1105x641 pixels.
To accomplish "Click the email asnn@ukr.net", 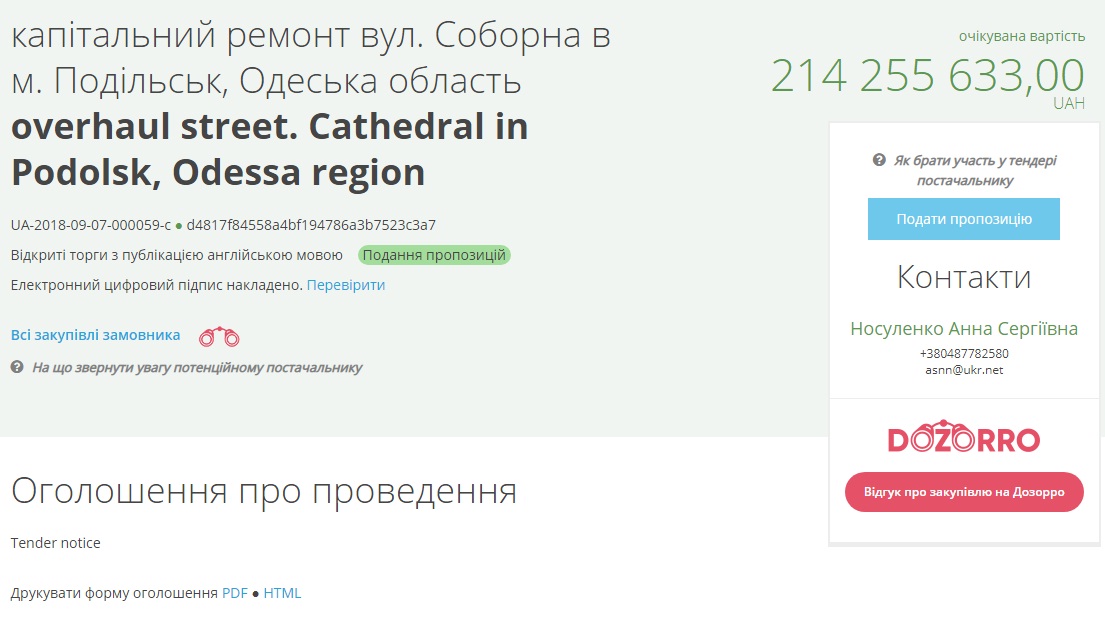I will pyautogui.click(x=964, y=370).
